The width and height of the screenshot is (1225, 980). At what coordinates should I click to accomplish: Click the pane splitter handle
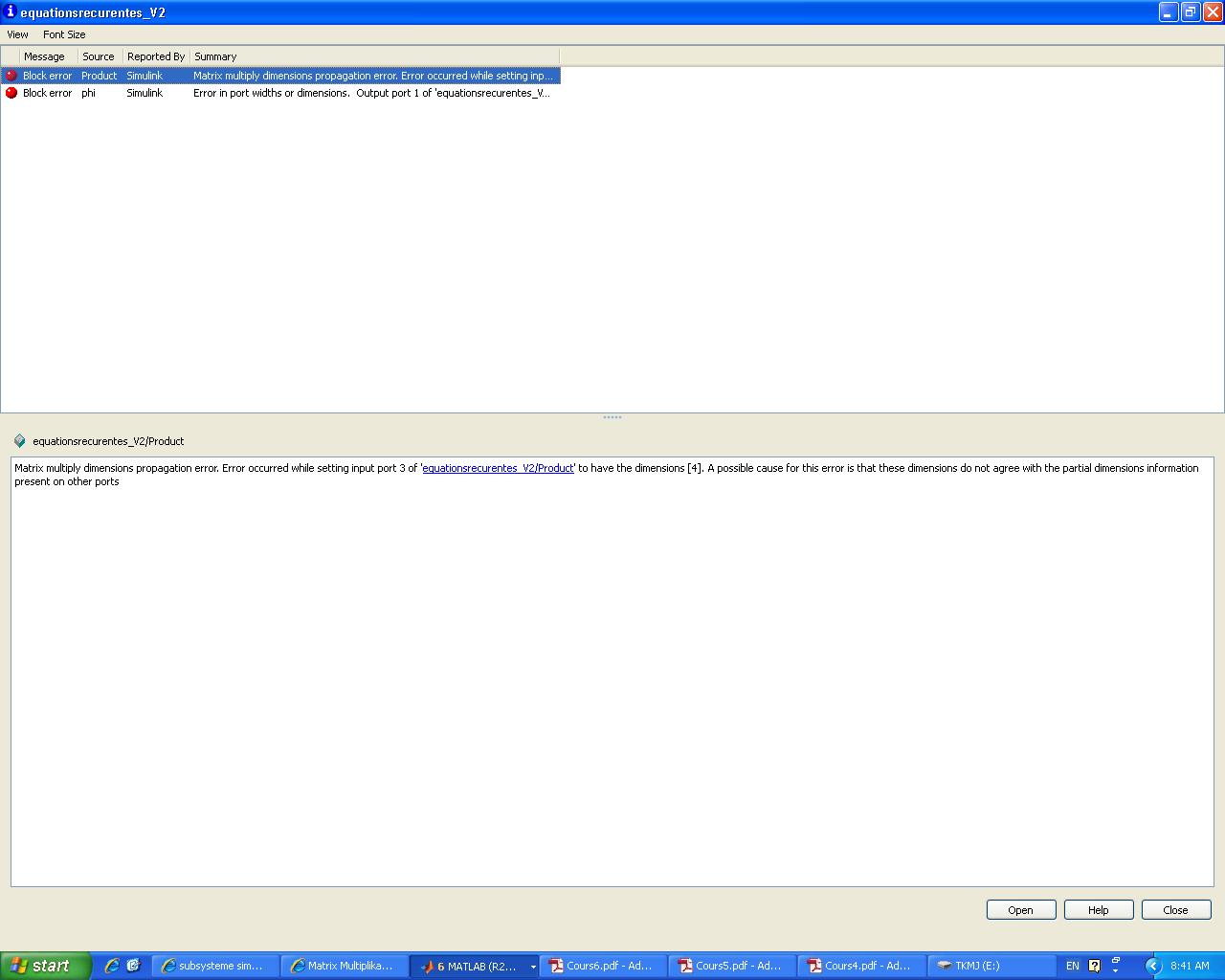[612, 417]
